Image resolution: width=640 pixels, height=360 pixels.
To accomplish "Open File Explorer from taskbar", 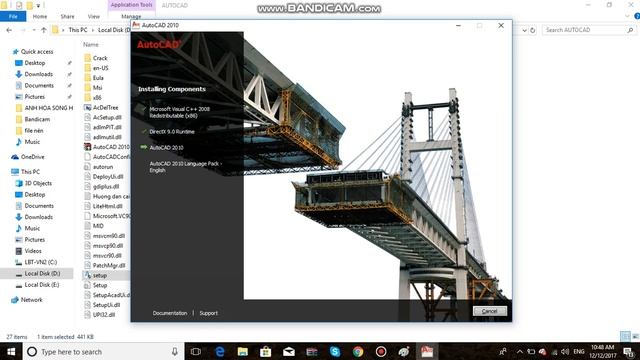I will [242, 351].
